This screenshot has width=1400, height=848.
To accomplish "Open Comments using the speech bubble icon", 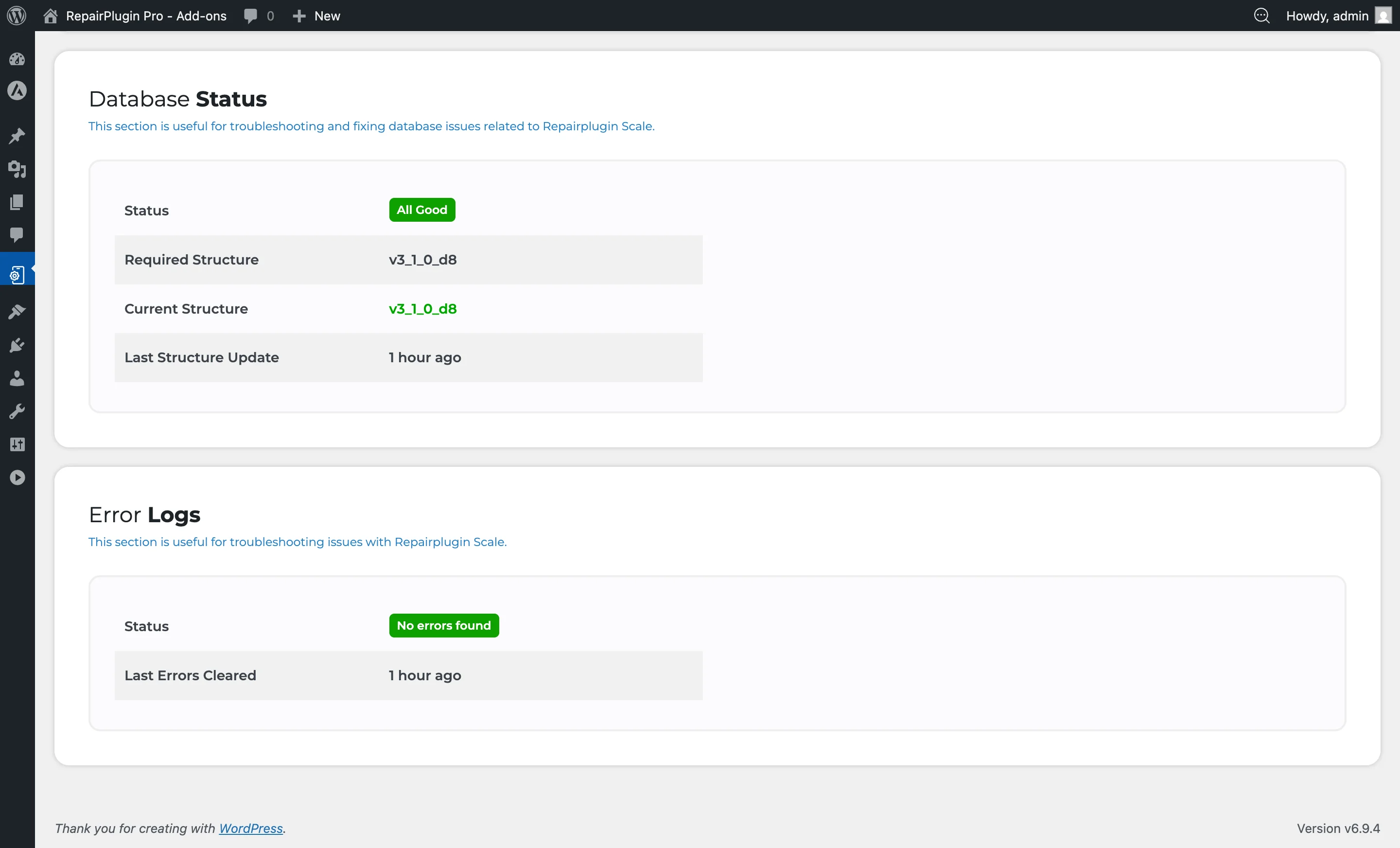I will [x=17, y=236].
